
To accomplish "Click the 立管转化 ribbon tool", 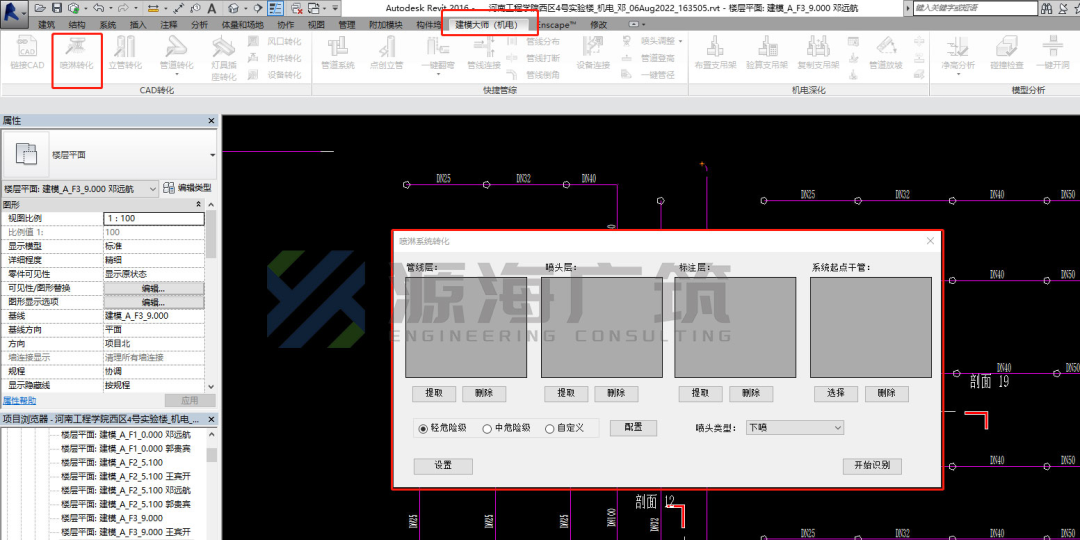I will 125,53.
